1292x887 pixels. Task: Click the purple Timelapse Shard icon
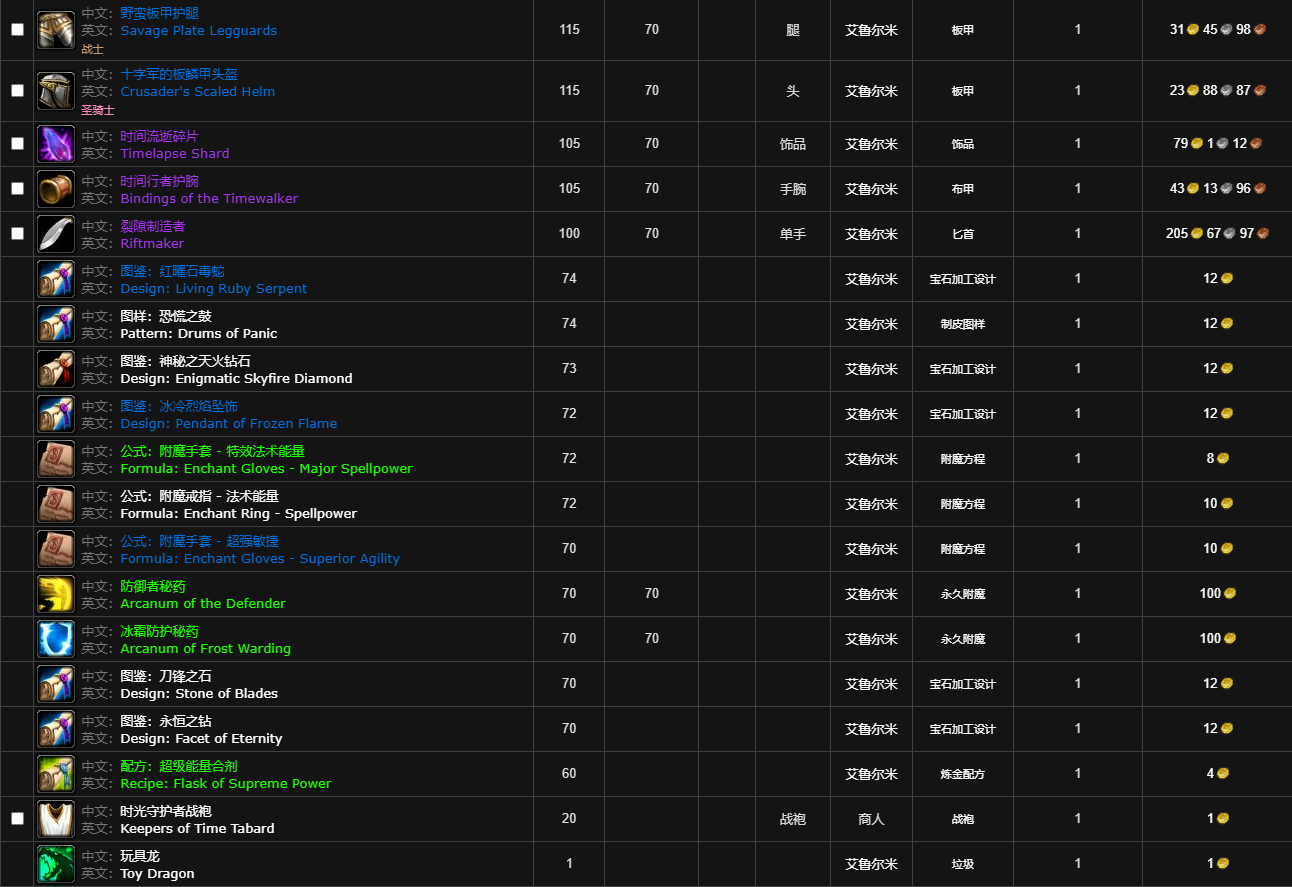55,144
